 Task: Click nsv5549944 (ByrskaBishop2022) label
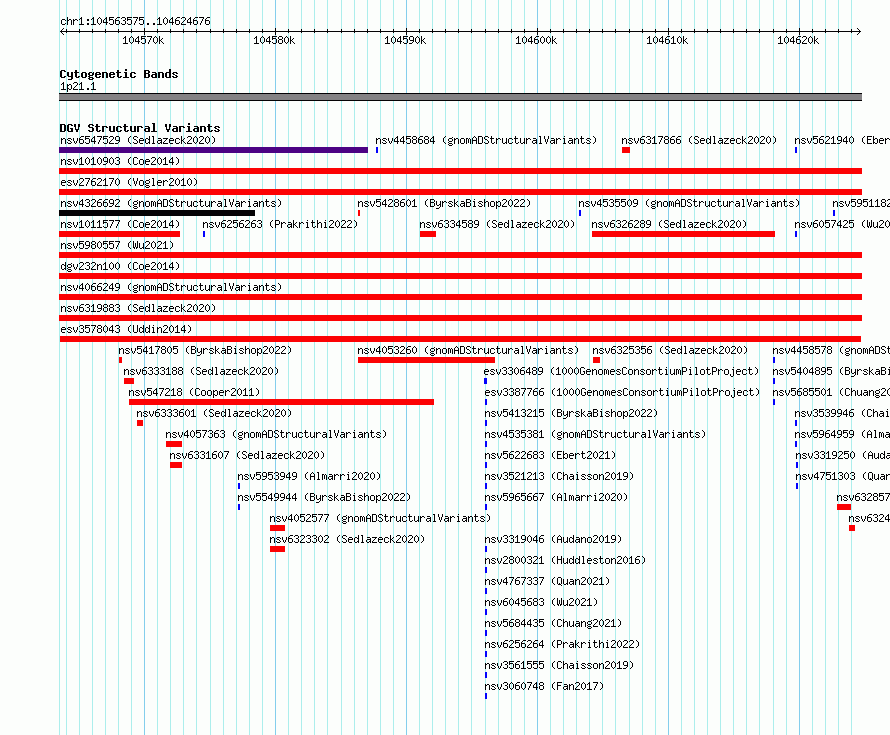coord(324,497)
